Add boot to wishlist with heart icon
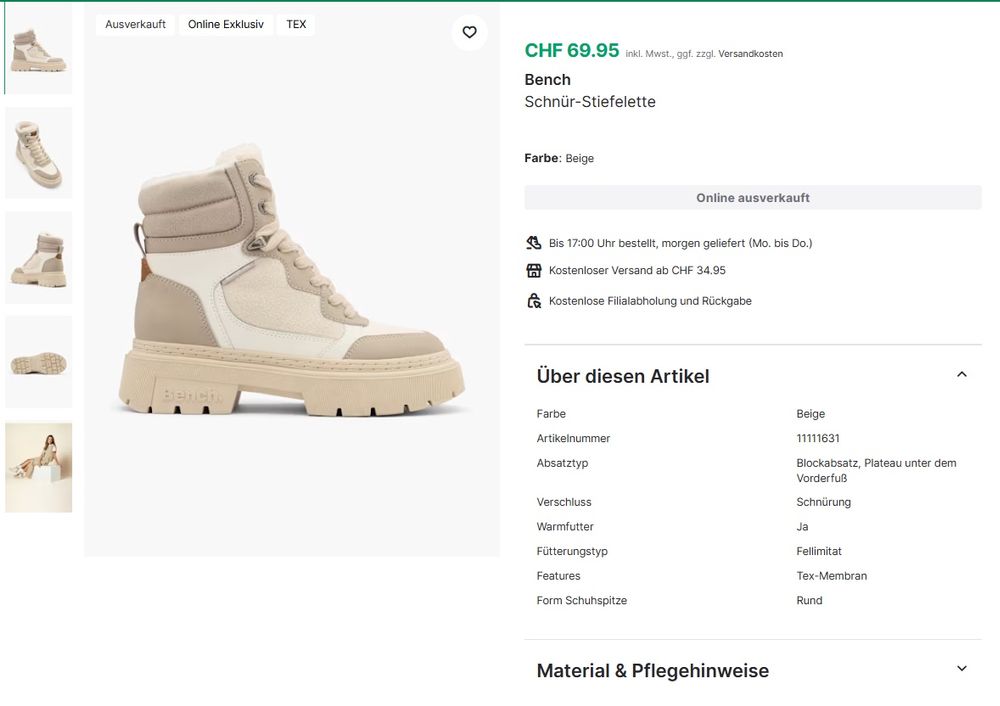This screenshot has height=706, width=1000. [469, 32]
